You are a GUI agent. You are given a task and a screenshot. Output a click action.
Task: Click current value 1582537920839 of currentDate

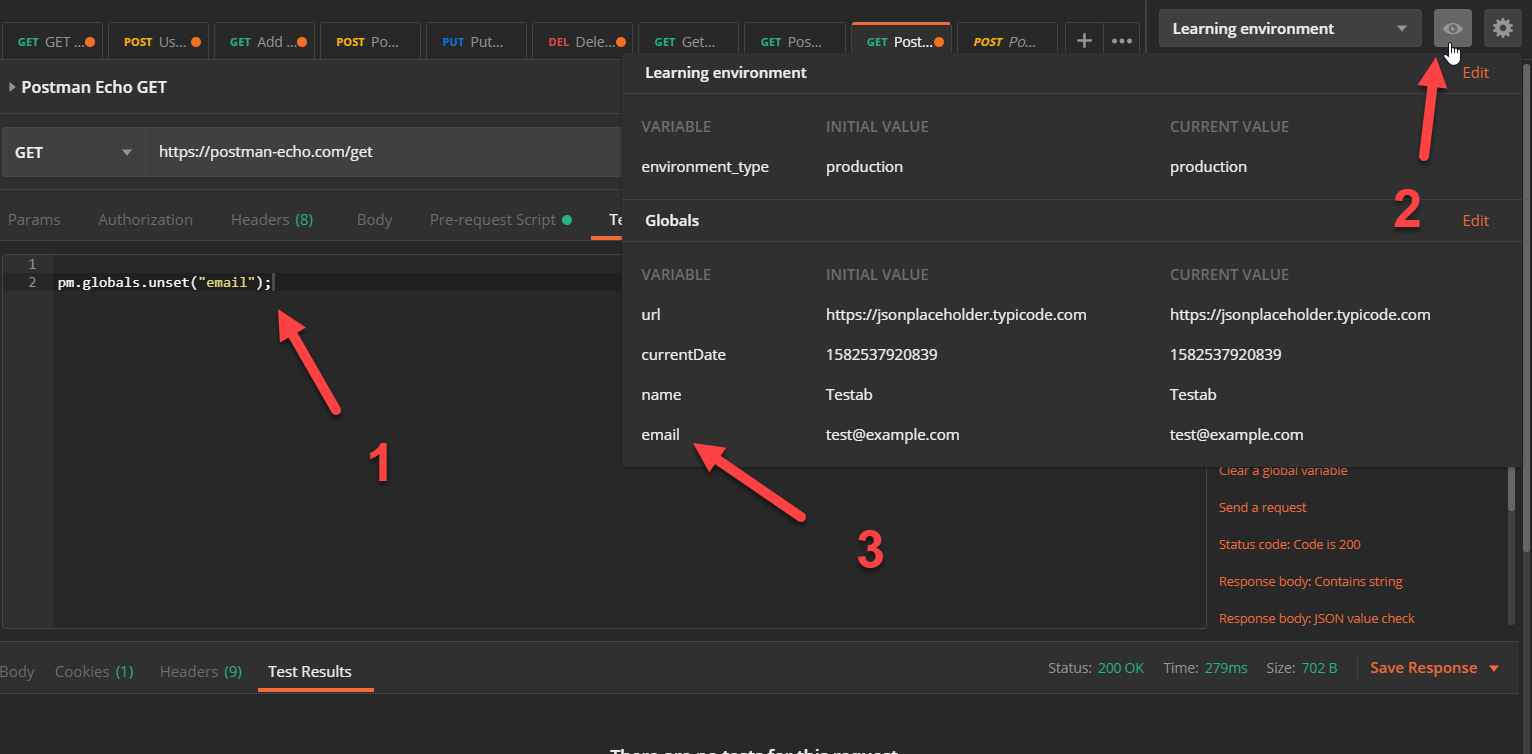coord(1226,354)
